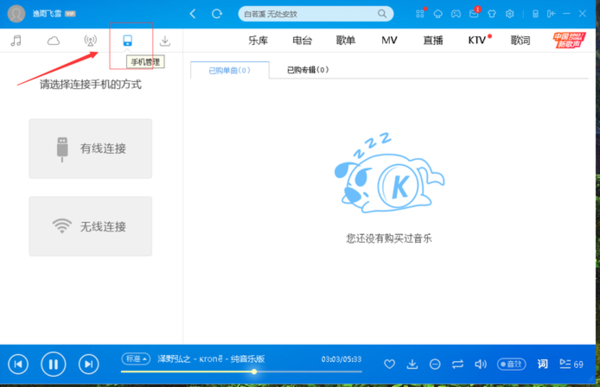This screenshot has width=600, height=387.
Task: Click the playback progress slider handle
Action: click(254, 372)
